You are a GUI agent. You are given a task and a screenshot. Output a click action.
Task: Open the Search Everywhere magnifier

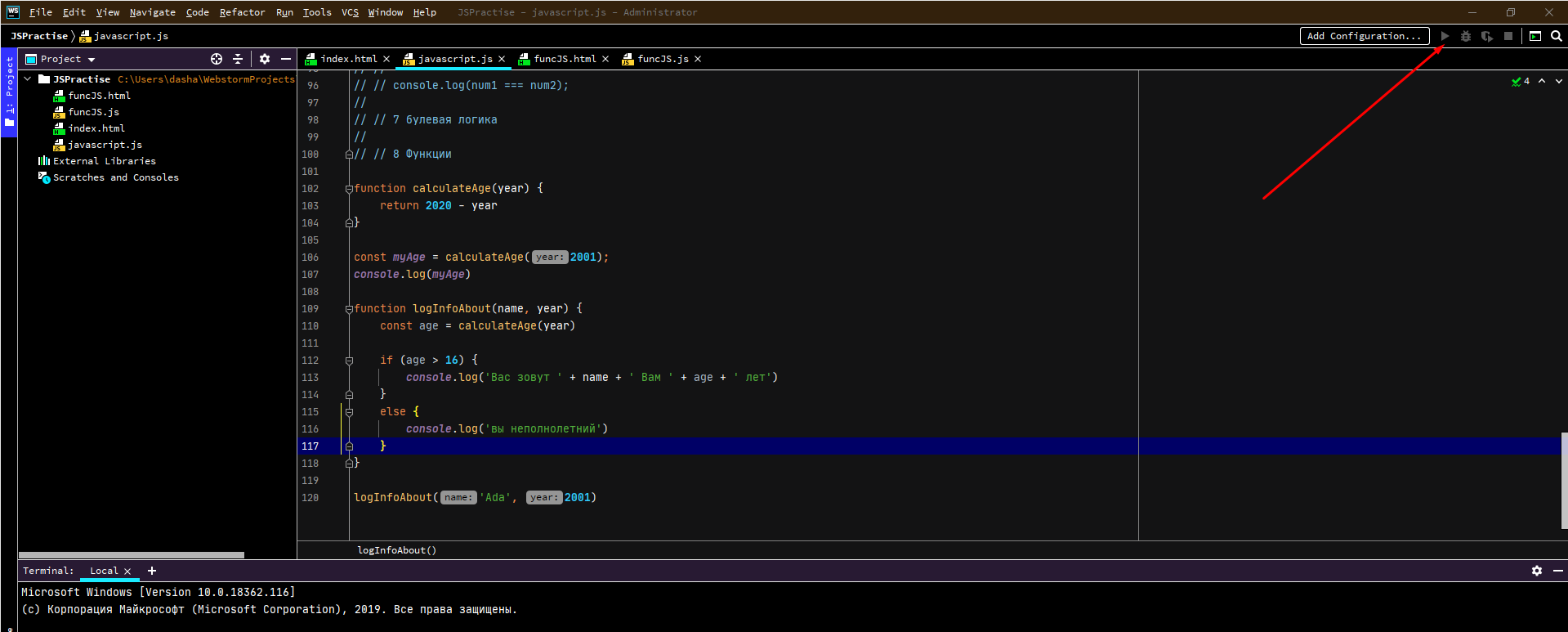click(1557, 36)
